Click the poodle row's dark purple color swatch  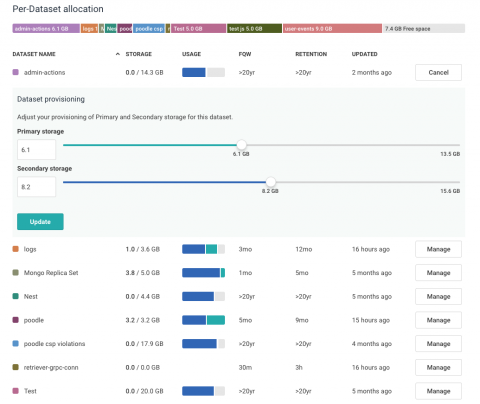(x=15, y=320)
